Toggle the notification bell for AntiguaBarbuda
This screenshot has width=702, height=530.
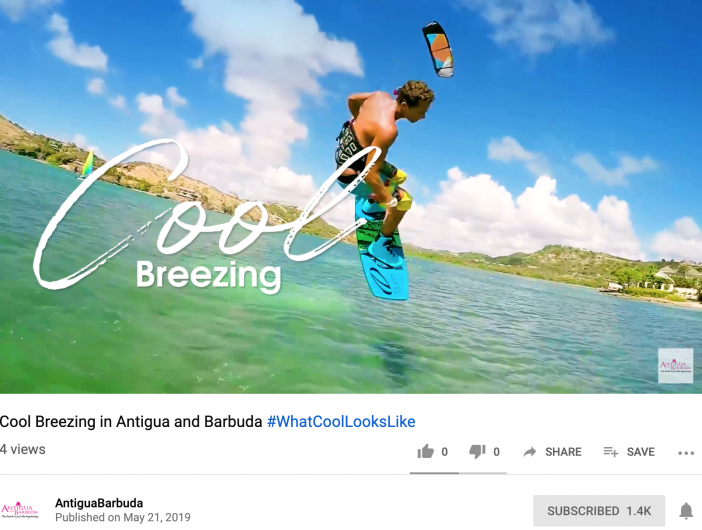click(686, 511)
